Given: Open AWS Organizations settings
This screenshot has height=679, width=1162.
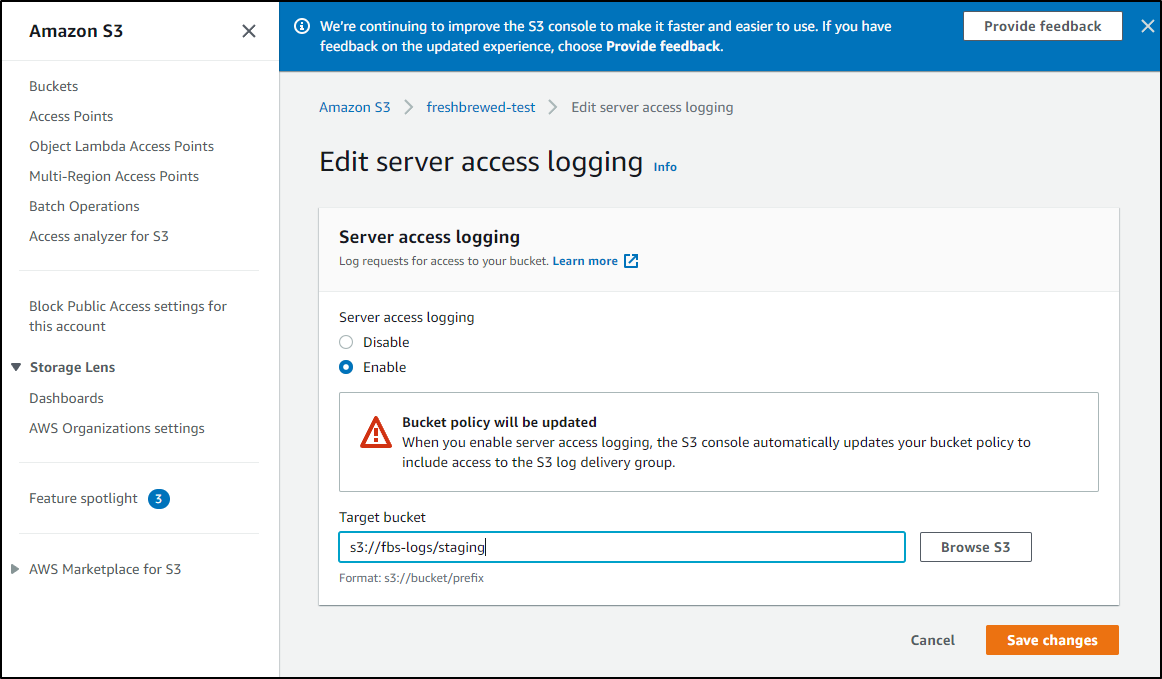Looking at the screenshot, I should tap(117, 428).
